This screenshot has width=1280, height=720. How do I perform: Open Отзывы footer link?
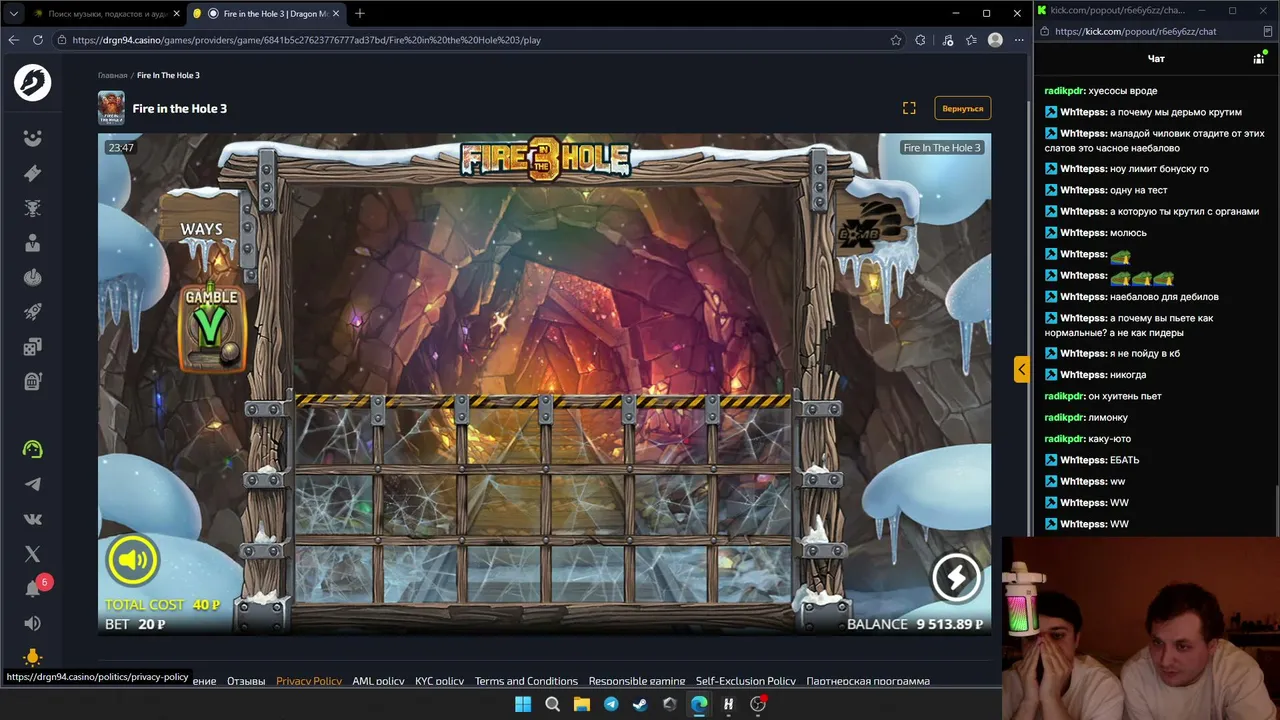pos(246,681)
